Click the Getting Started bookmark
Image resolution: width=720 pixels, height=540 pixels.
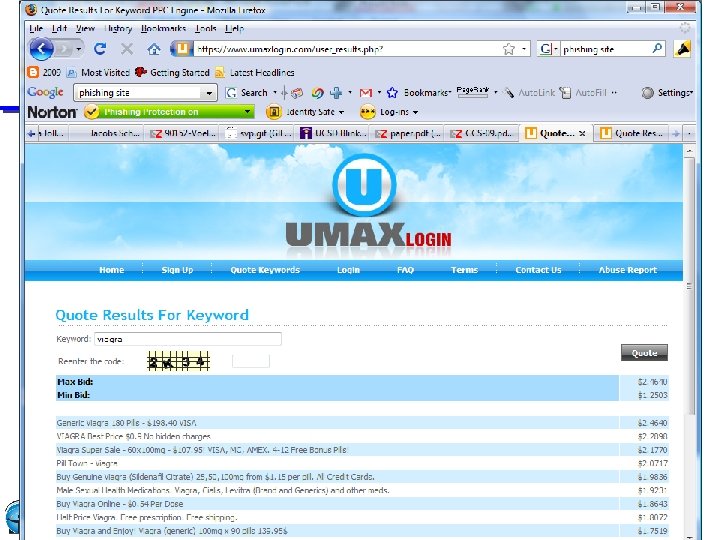(172, 73)
